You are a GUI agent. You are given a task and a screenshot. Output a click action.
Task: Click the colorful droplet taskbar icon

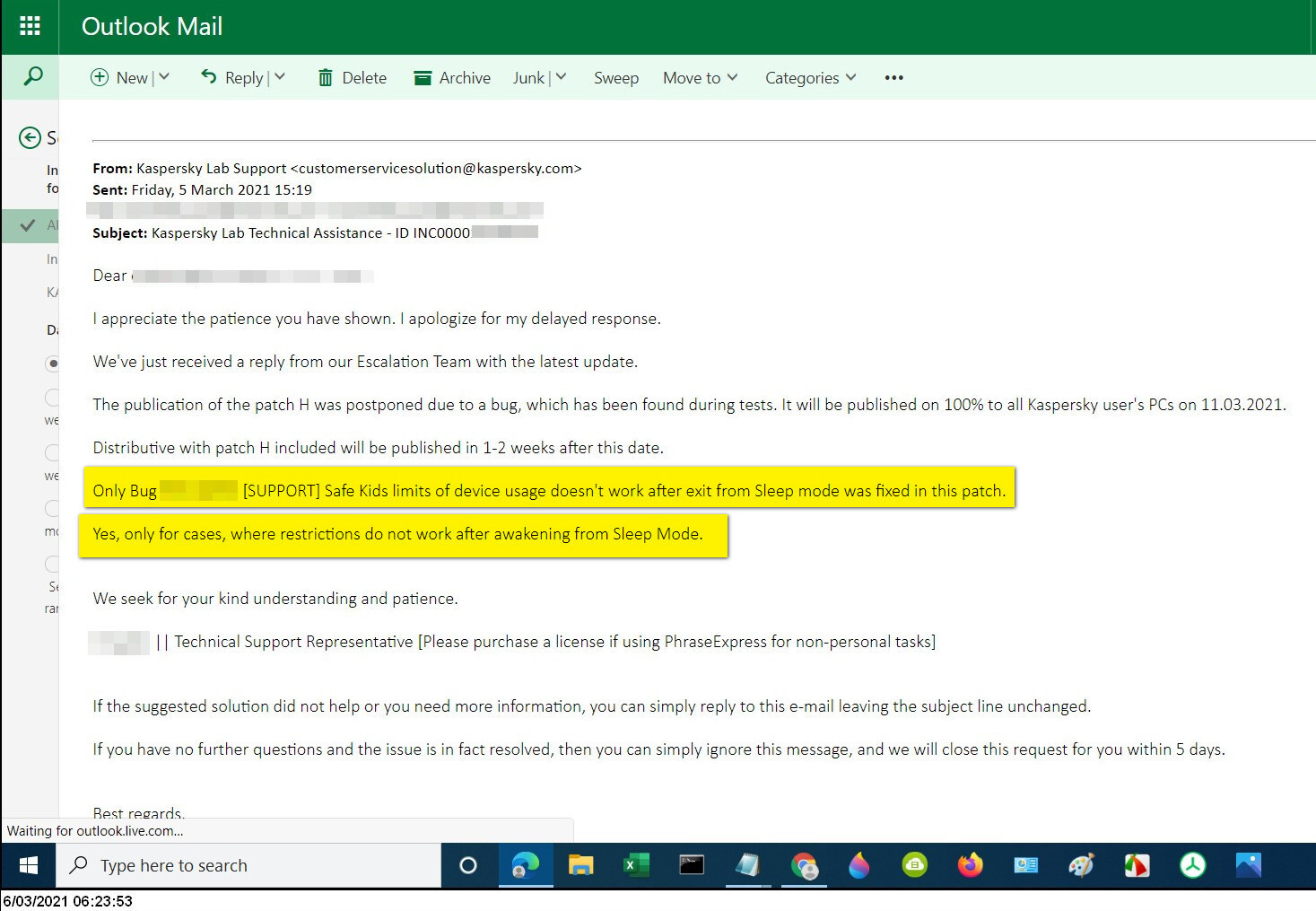[858, 865]
